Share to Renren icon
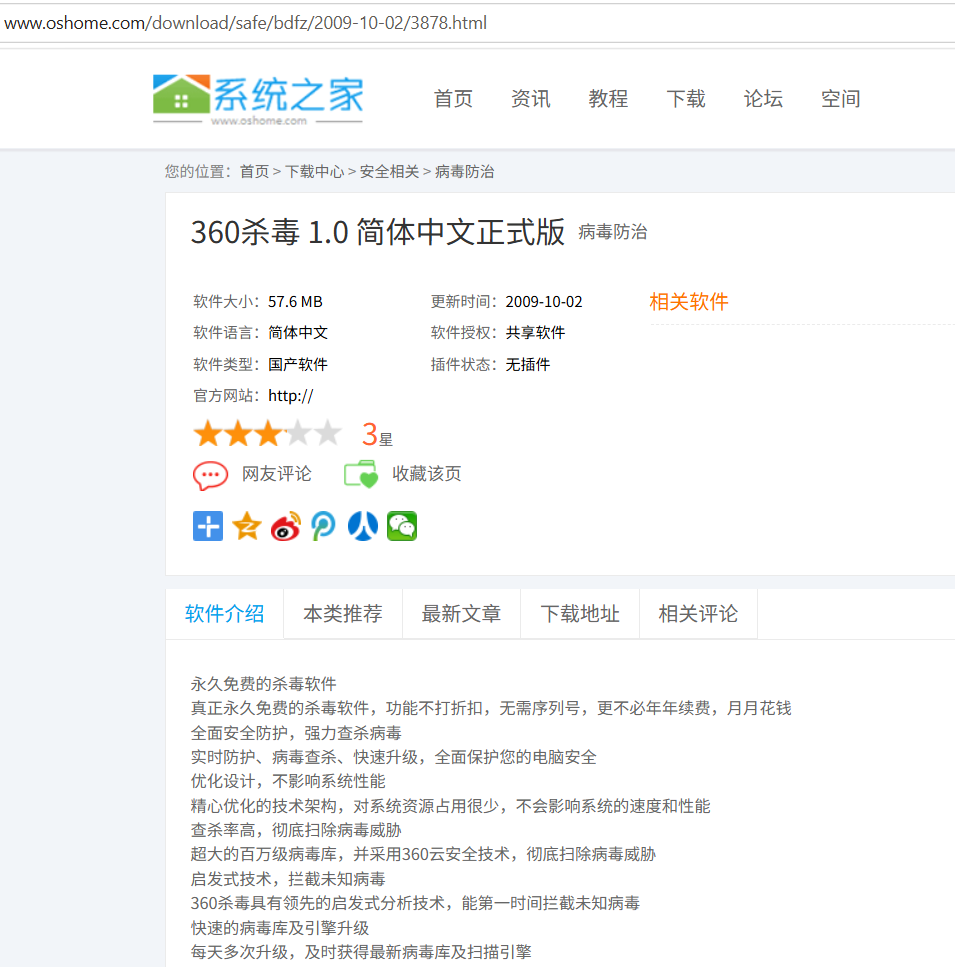 click(363, 526)
